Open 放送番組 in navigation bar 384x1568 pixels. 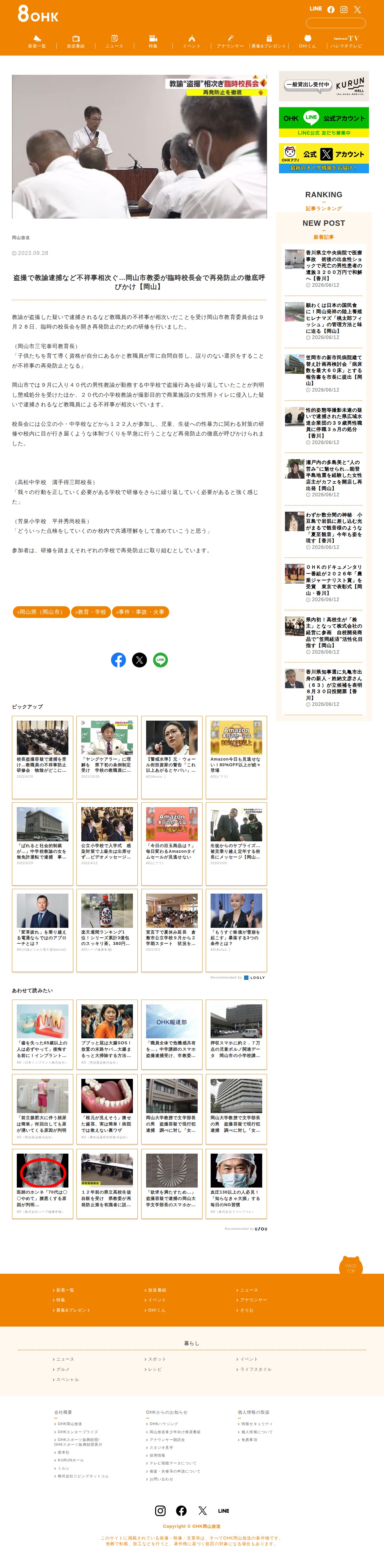(x=76, y=41)
